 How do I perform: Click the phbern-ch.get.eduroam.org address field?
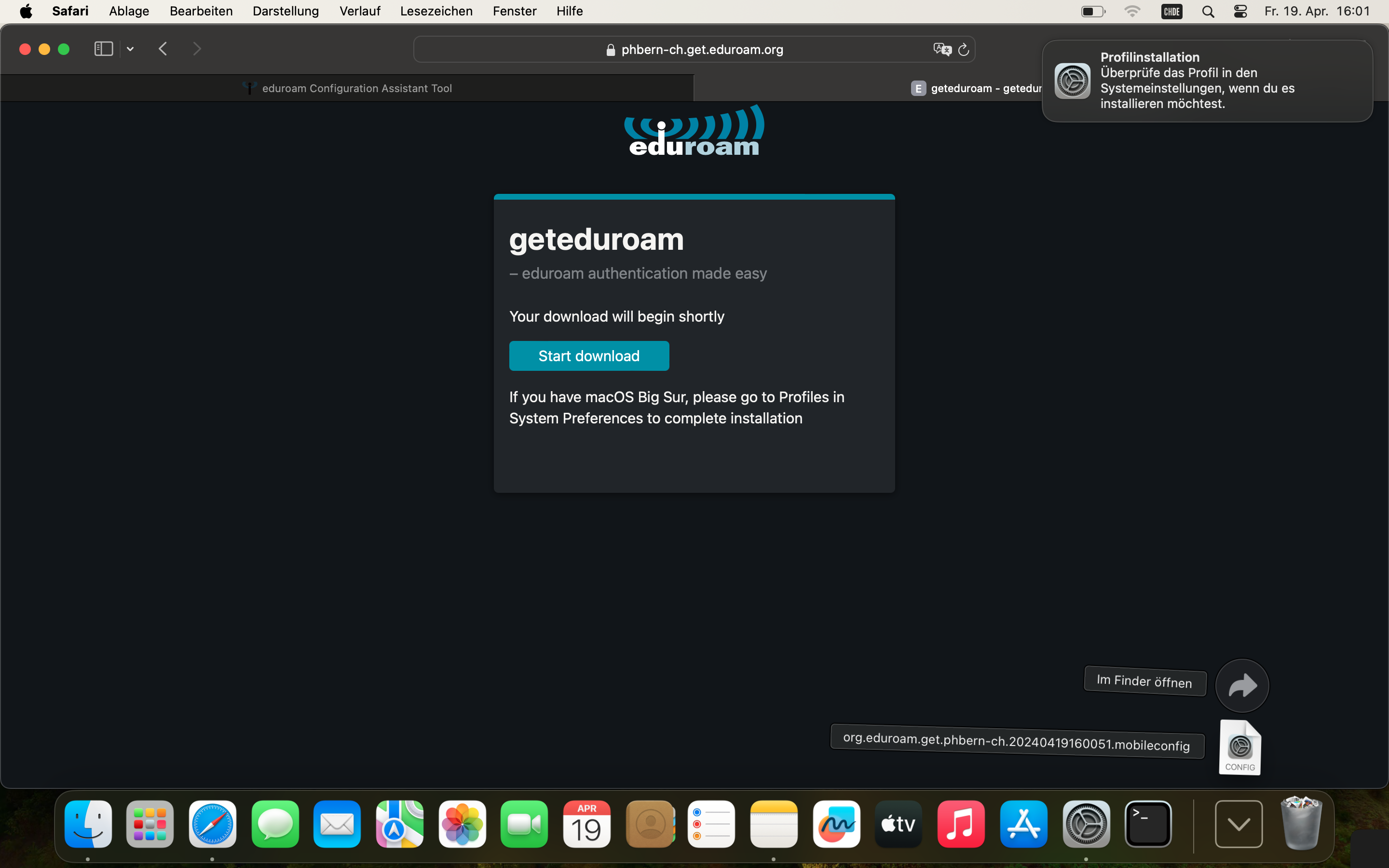(x=701, y=50)
